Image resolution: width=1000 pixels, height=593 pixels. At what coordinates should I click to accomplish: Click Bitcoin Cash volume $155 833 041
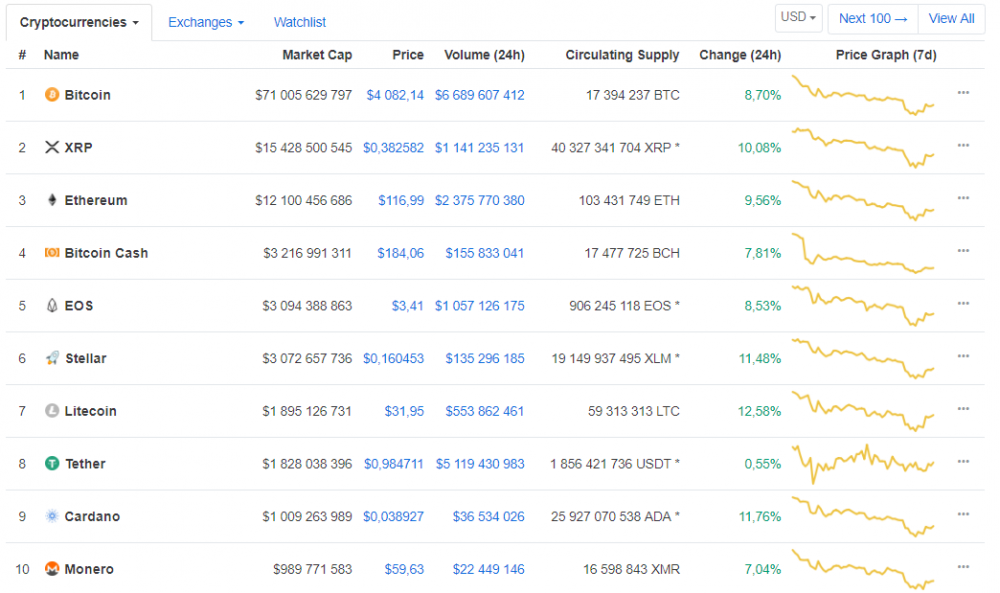tap(485, 253)
